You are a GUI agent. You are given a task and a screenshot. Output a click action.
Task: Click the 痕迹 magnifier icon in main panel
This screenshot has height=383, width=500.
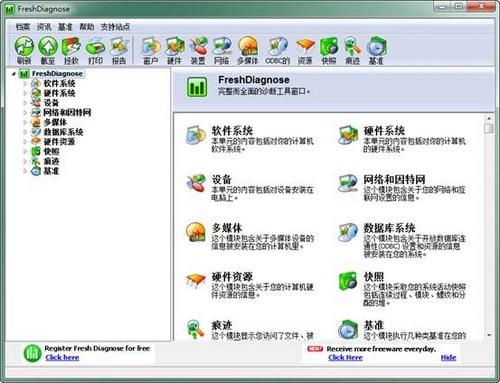tap(196, 329)
